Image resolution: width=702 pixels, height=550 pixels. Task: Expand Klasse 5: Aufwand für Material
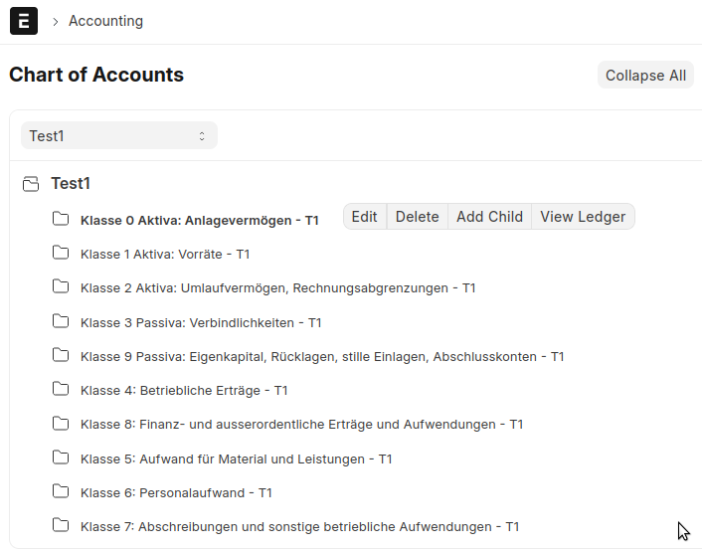[x=236, y=458]
